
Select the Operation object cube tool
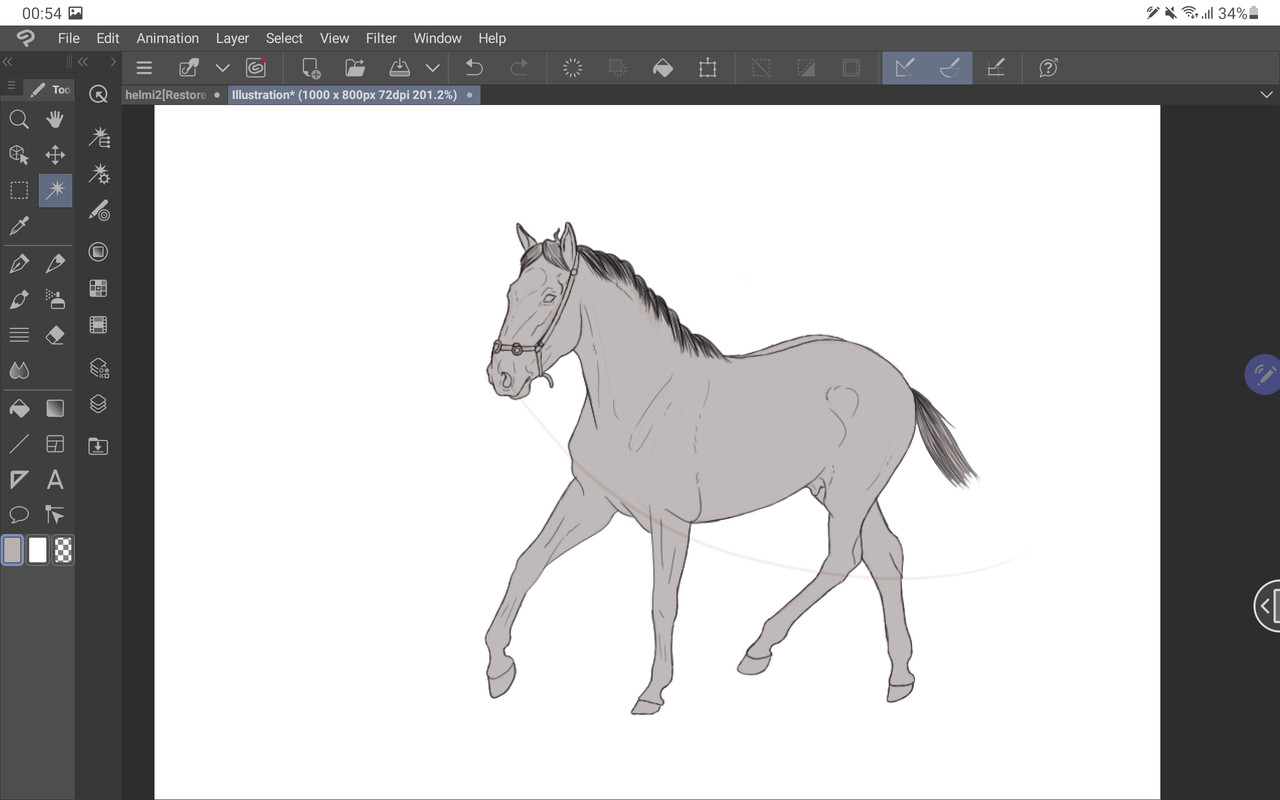[19, 154]
